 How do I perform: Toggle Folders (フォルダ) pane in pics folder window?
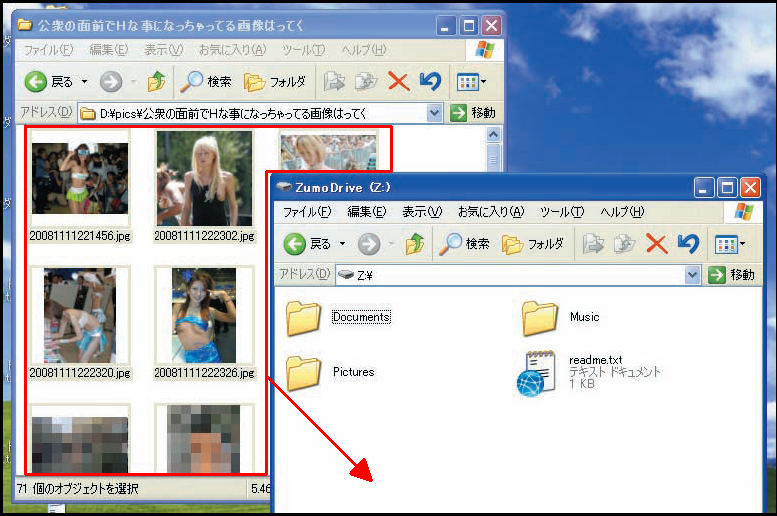[x=275, y=82]
